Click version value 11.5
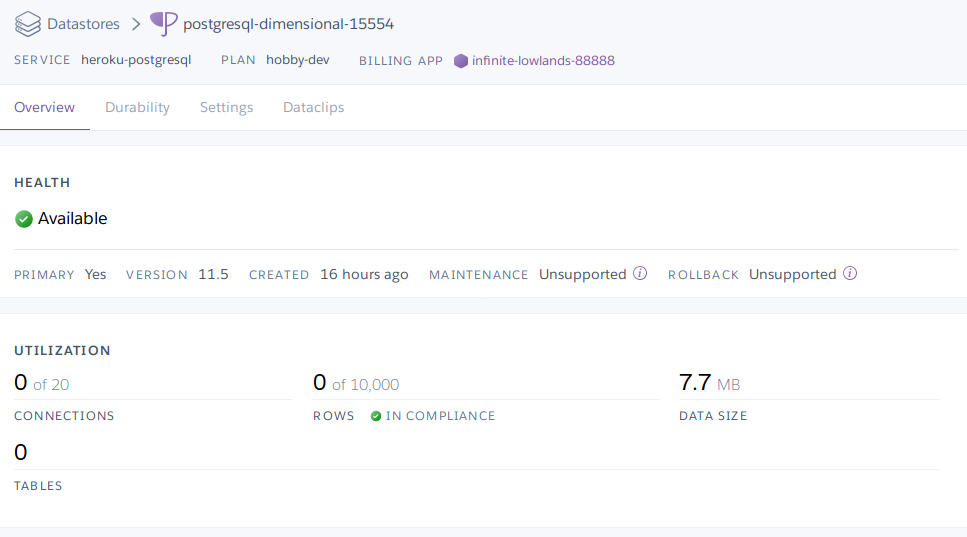967x537 pixels. tap(213, 274)
